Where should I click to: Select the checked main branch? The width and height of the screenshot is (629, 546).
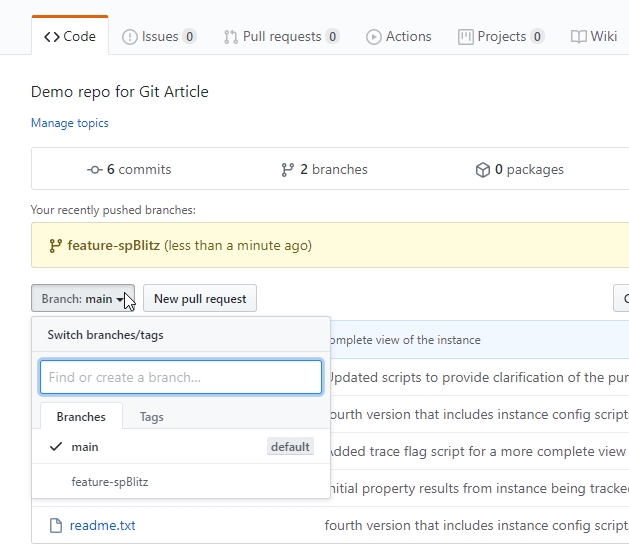point(85,447)
